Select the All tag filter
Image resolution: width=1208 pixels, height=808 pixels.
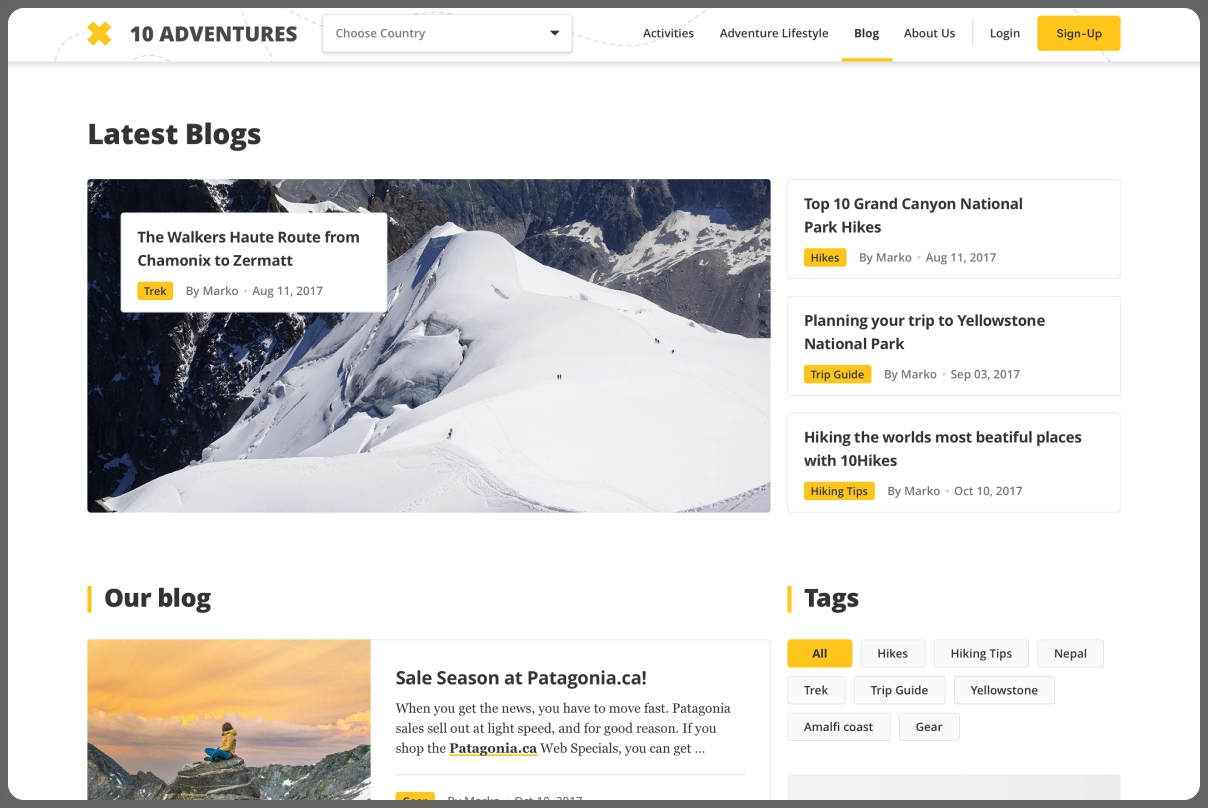click(x=820, y=653)
